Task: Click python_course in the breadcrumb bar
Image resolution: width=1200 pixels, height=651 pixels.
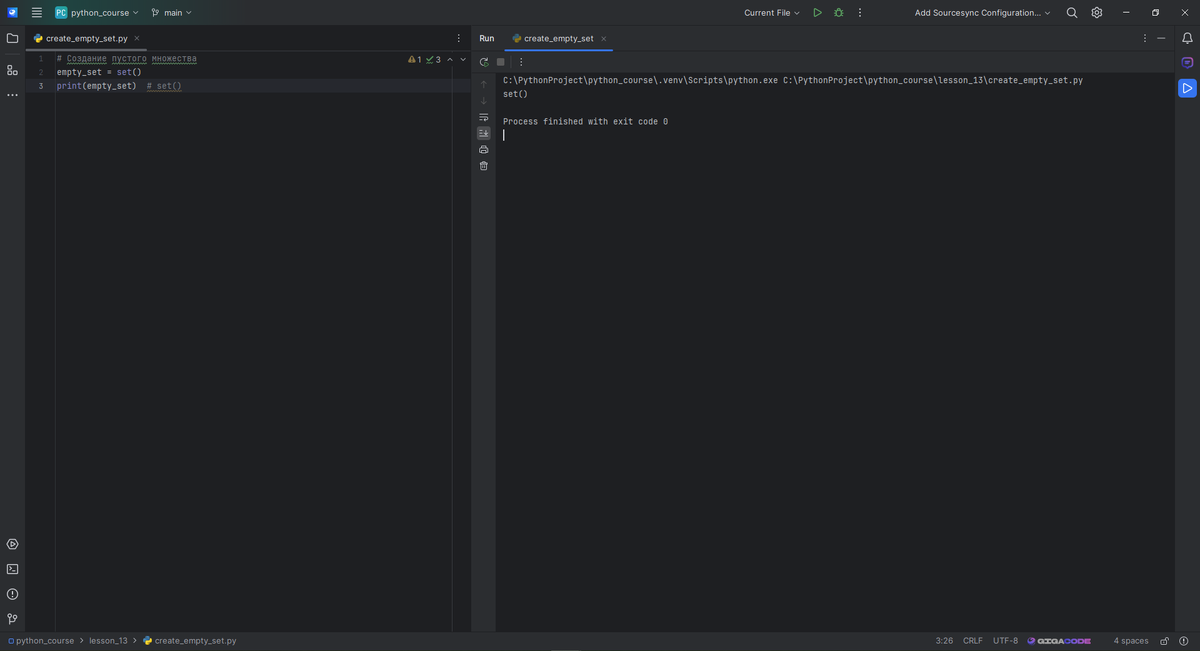Action: point(40,641)
